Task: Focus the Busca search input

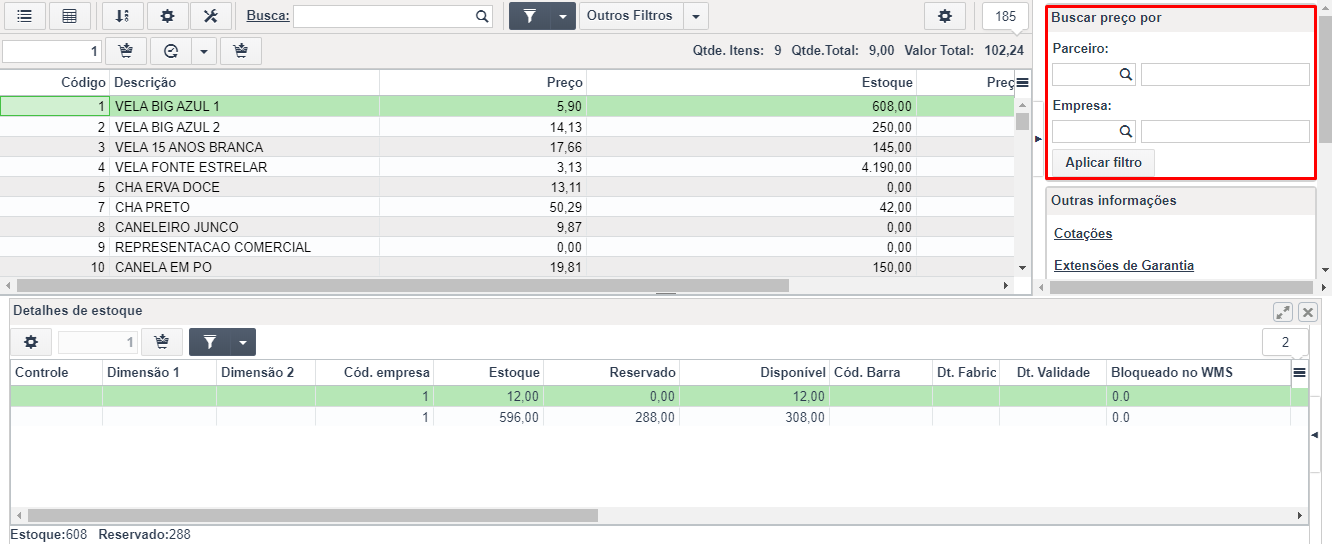Action: tap(385, 16)
